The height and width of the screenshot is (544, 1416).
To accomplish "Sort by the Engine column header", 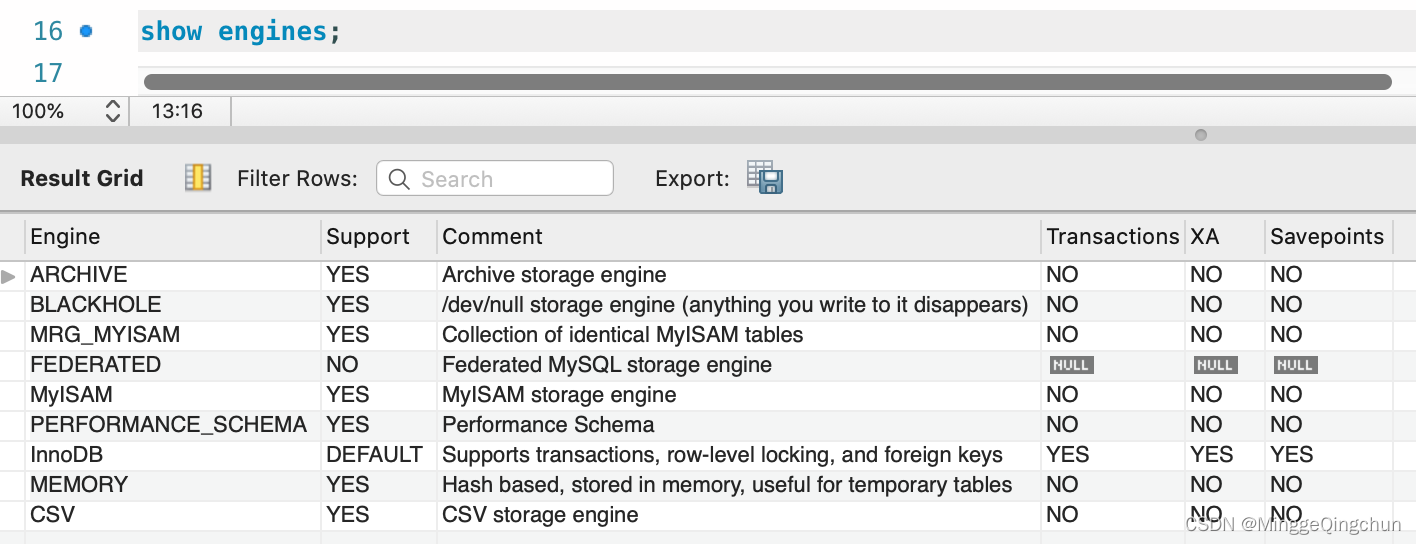I will (x=66, y=237).
